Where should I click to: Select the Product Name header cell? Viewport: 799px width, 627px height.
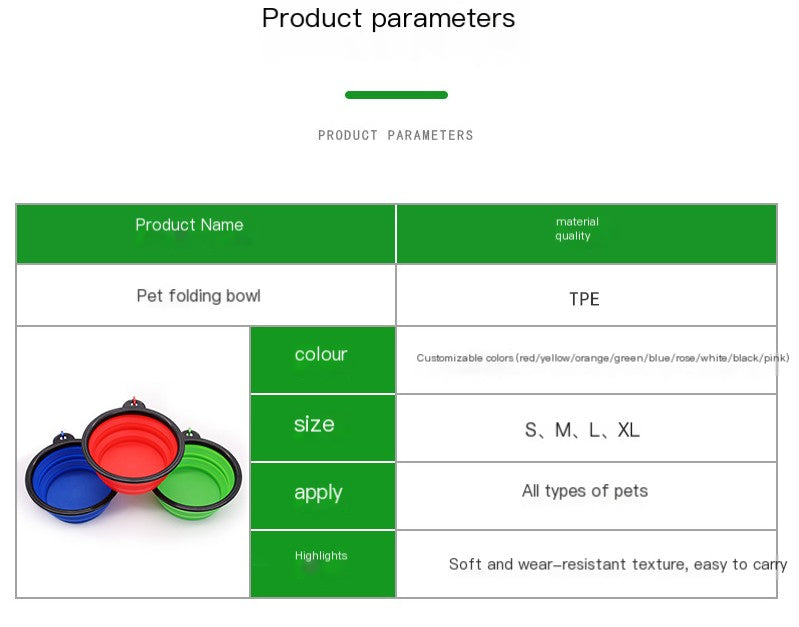click(x=206, y=233)
